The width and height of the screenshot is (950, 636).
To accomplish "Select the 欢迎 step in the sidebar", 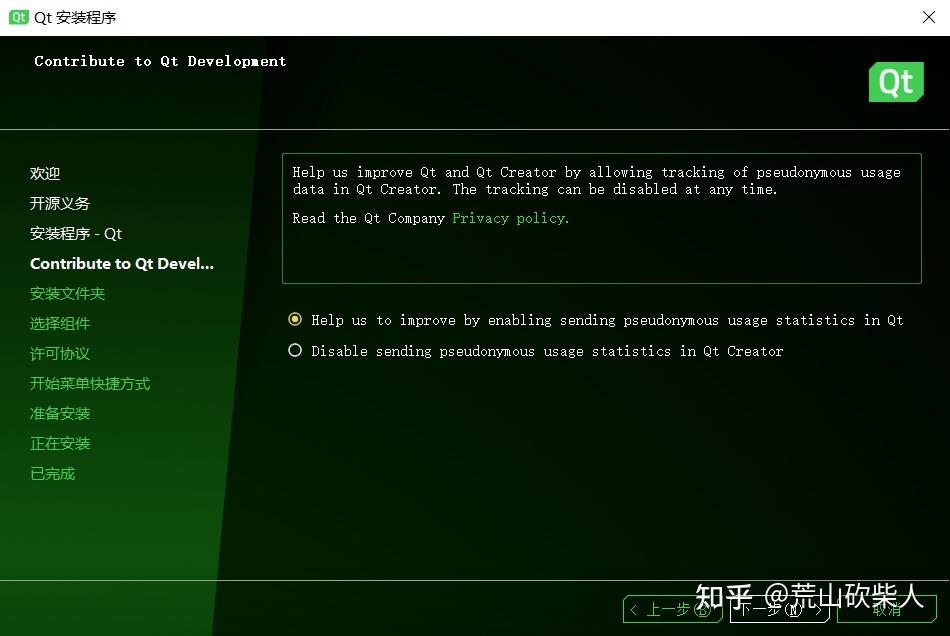I will 45,174.
